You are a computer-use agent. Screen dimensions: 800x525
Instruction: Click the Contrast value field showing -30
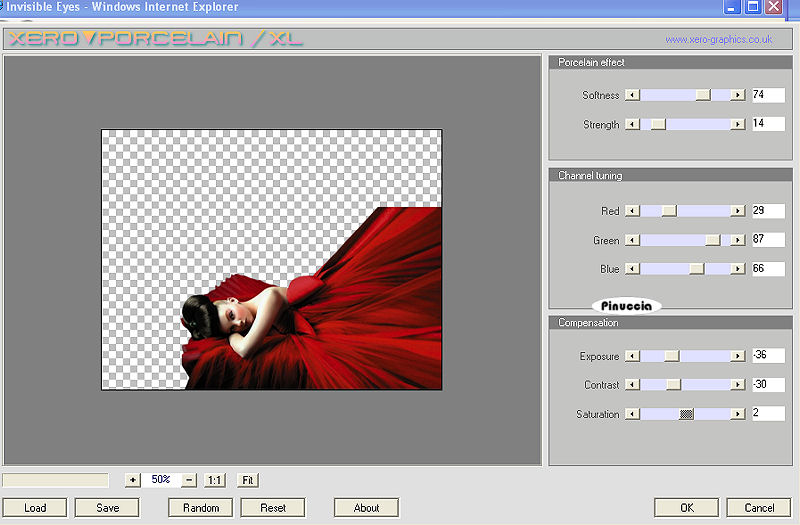click(768, 384)
